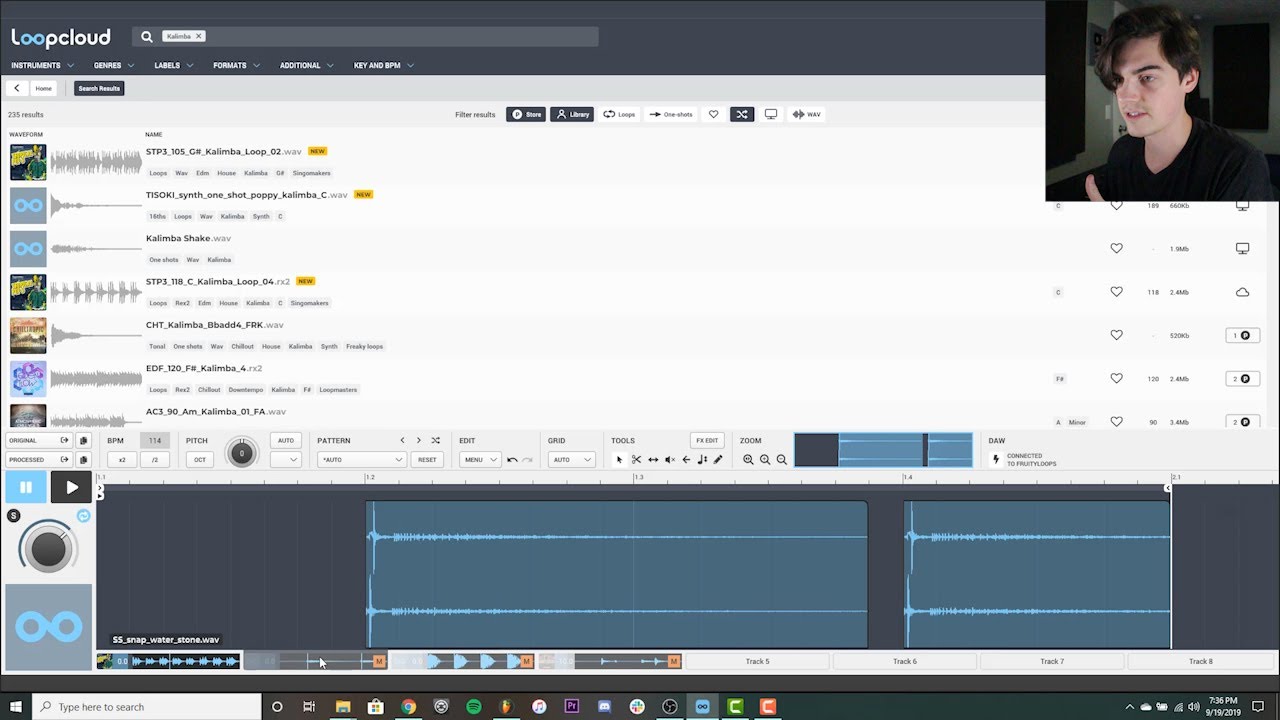Toggle the Store filter
This screenshot has width=1280, height=720.
[526, 114]
